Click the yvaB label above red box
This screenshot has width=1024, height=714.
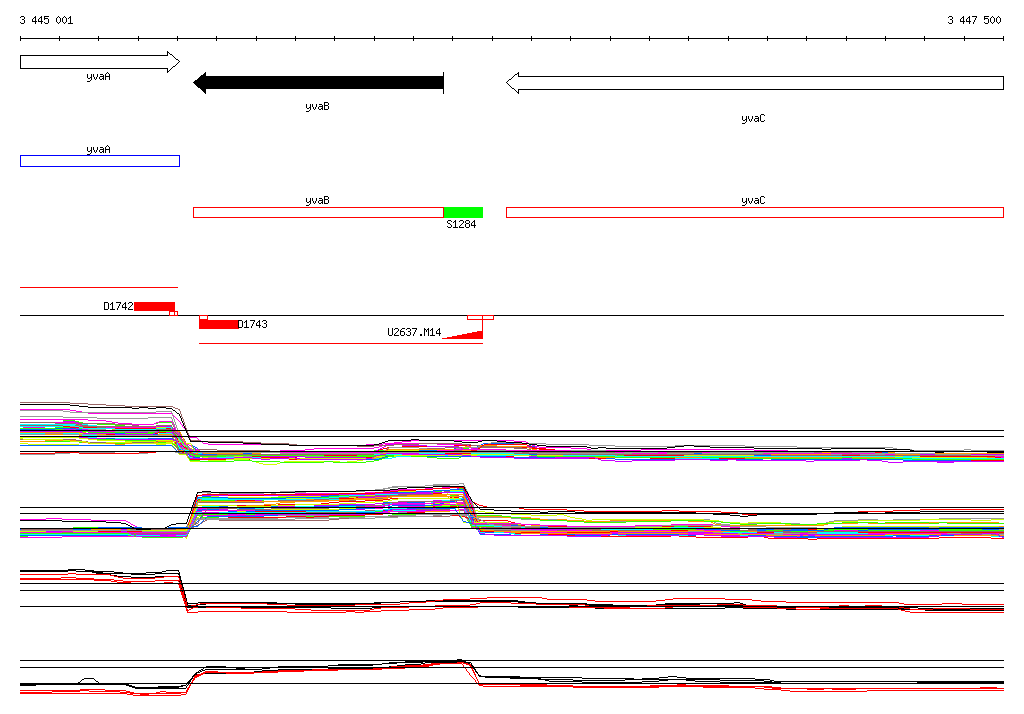(x=317, y=201)
